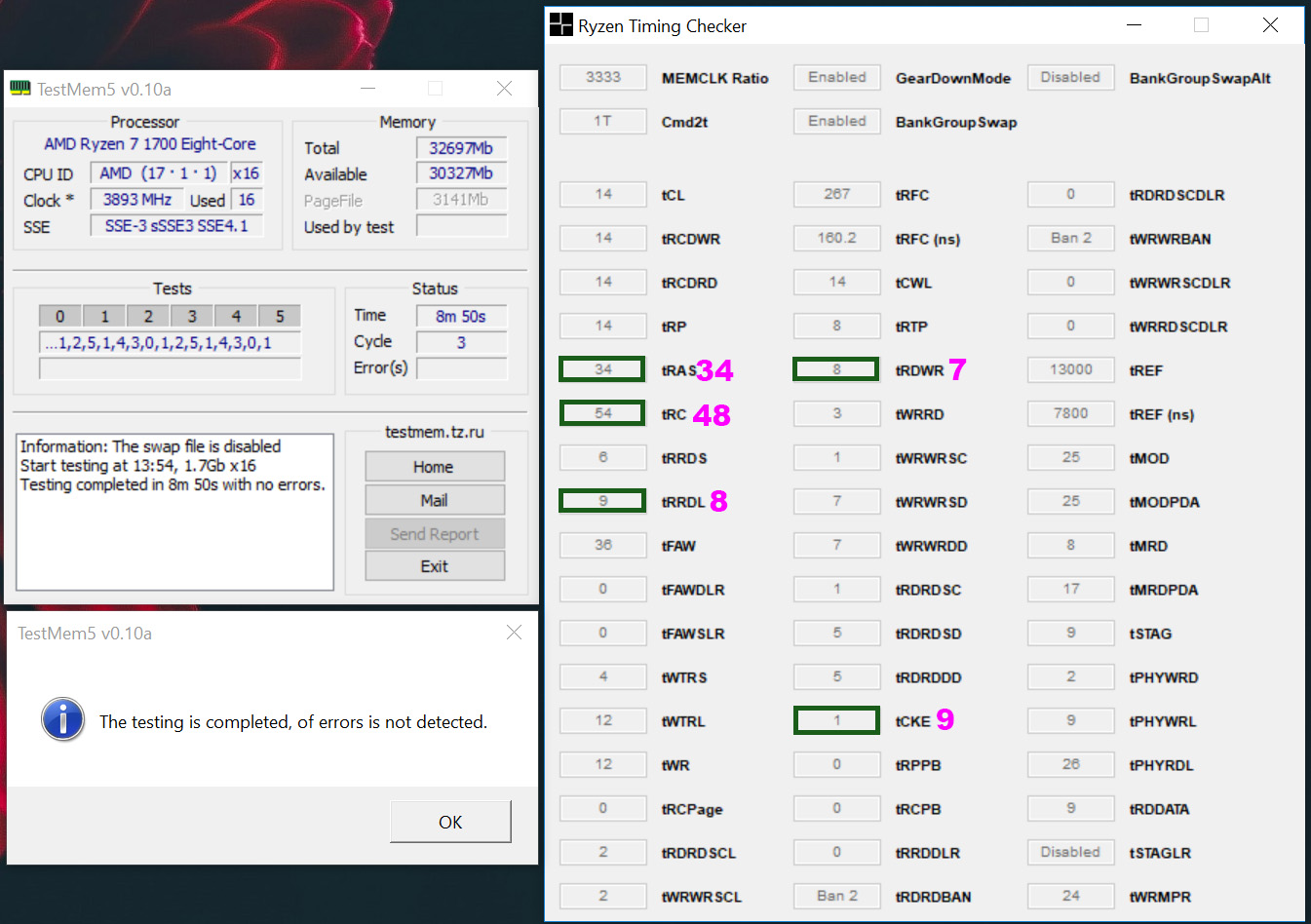This screenshot has height=924, width=1311.
Task: Click the tPHYWRD value field showing 2
Action: (x=1071, y=676)
